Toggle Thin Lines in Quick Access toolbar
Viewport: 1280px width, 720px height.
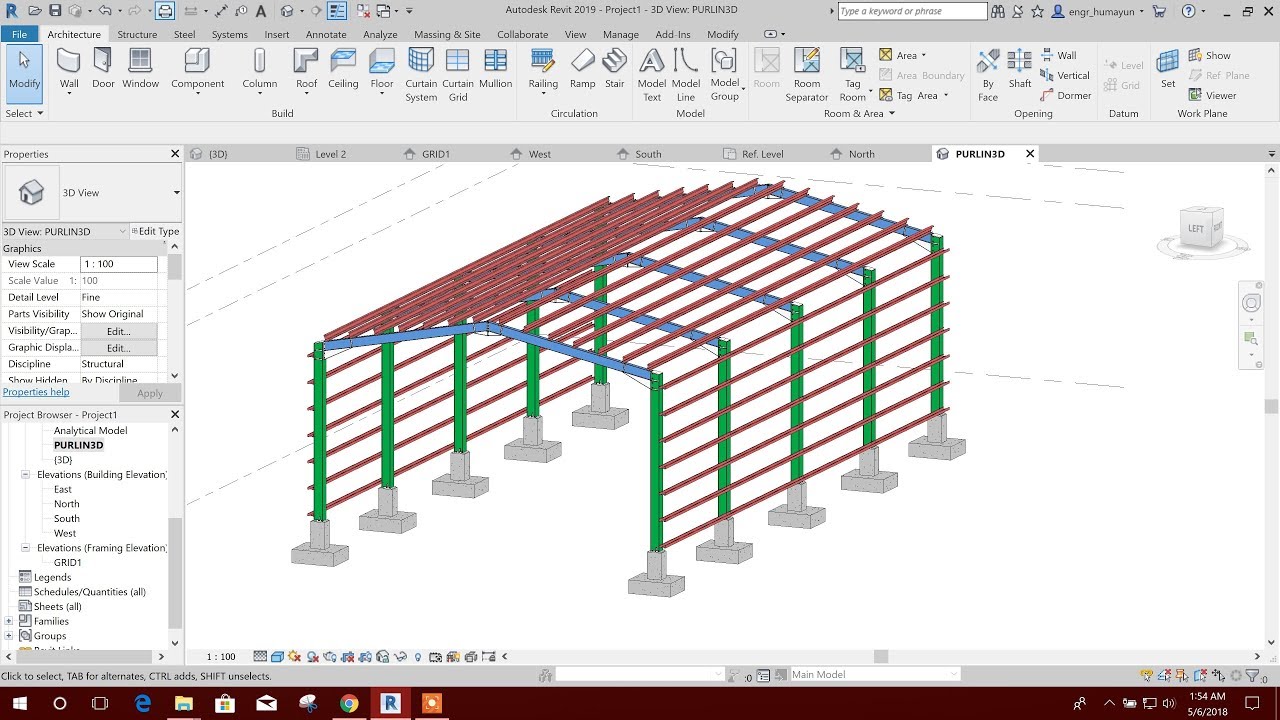point(336,11)
